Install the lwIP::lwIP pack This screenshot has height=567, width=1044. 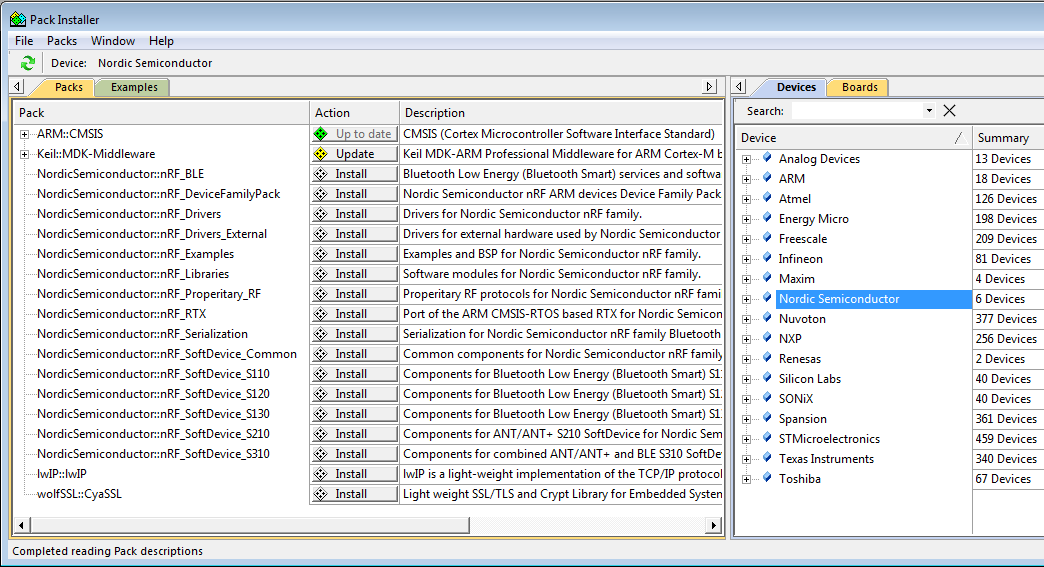point(354,474)
